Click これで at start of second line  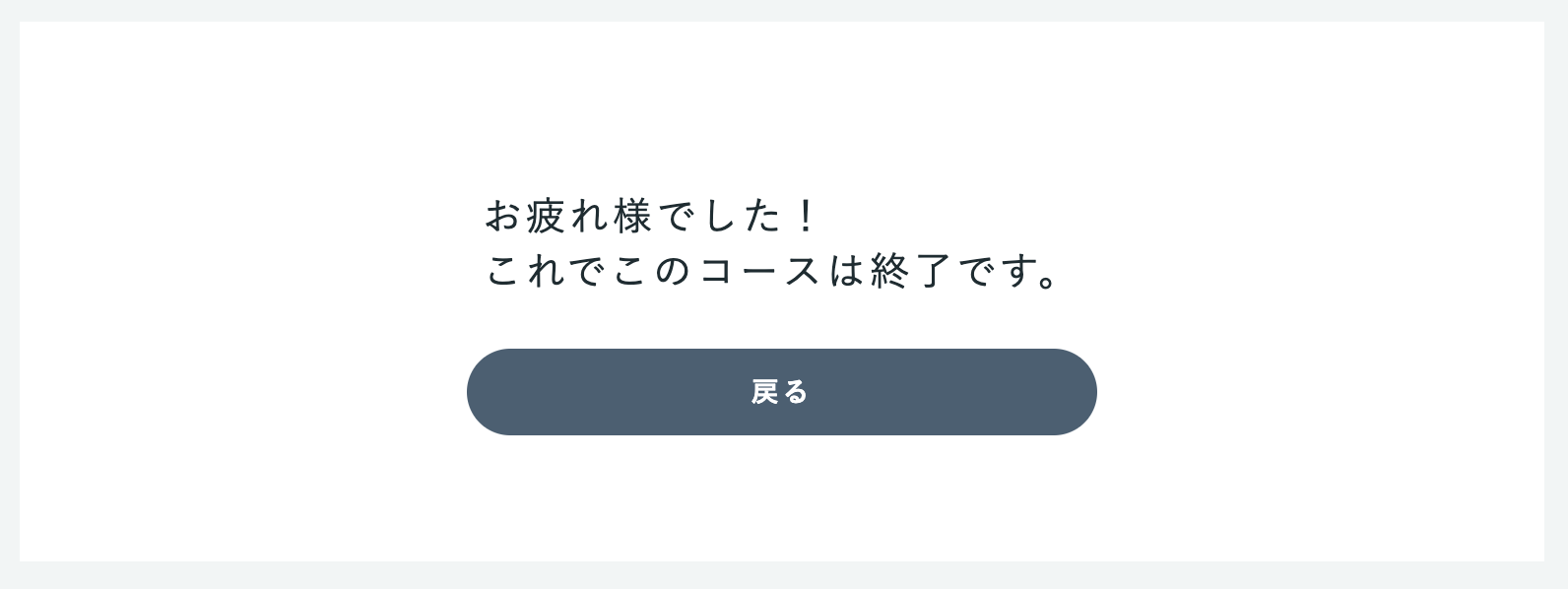click(546, 271)
